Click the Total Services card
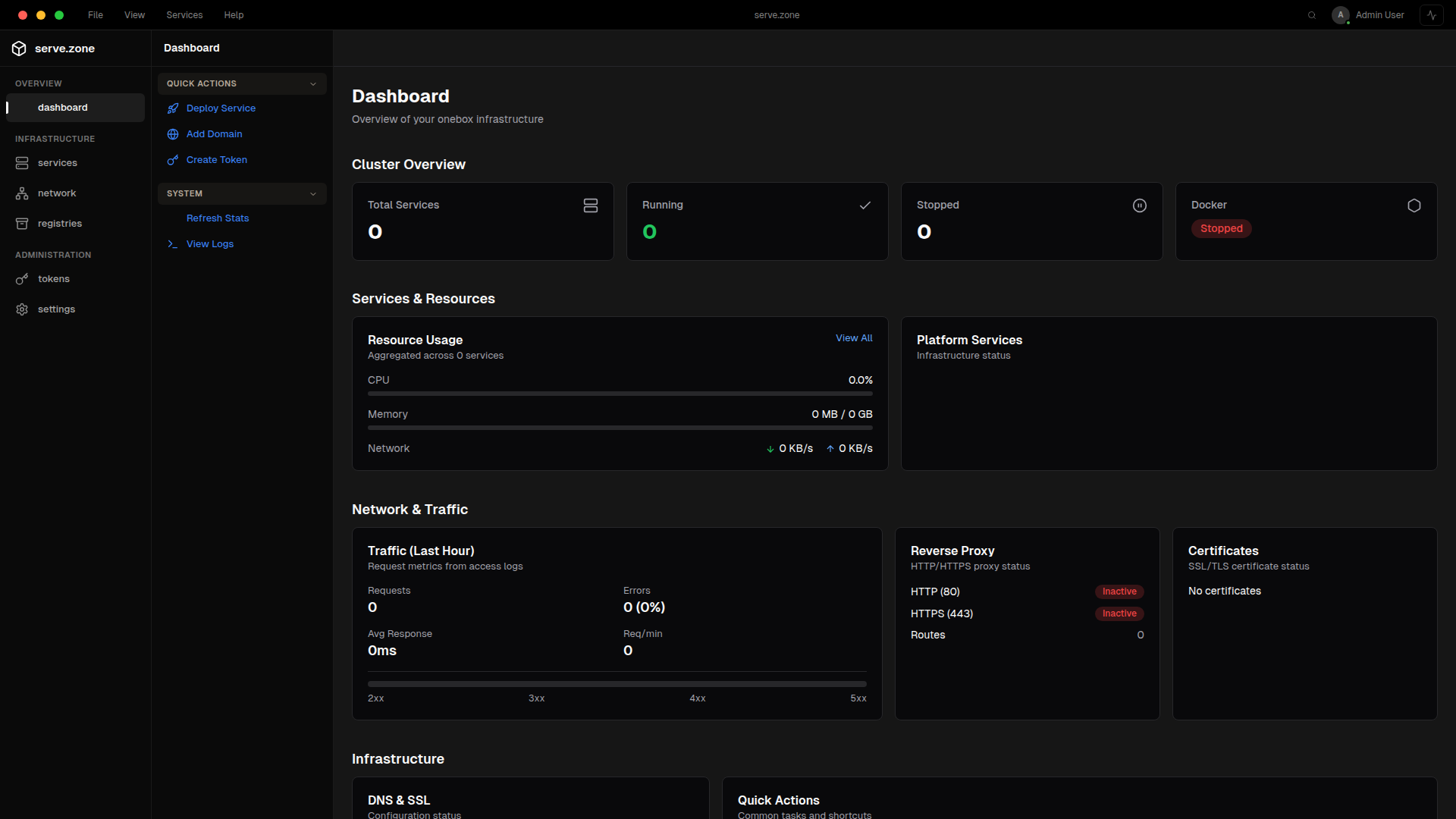The width and height of the screenshot is (1456, 819). click(x=482, y=221)
